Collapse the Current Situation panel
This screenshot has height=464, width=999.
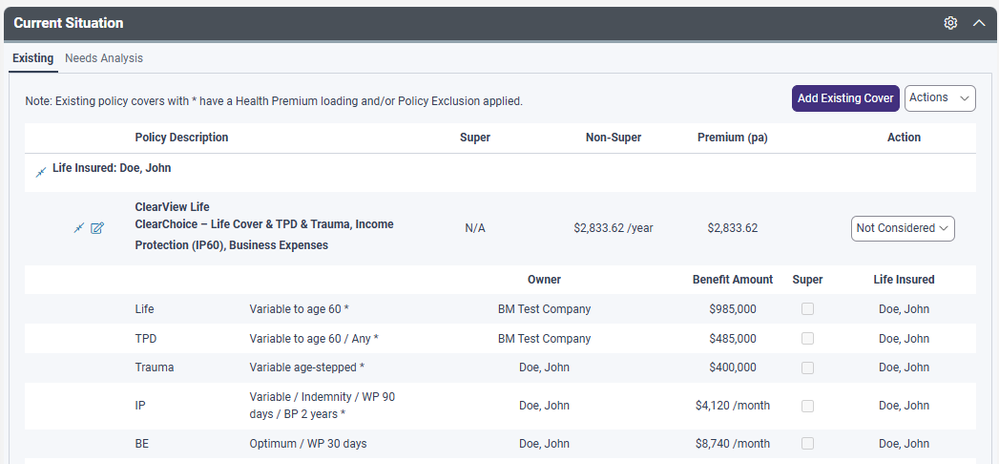979,23
